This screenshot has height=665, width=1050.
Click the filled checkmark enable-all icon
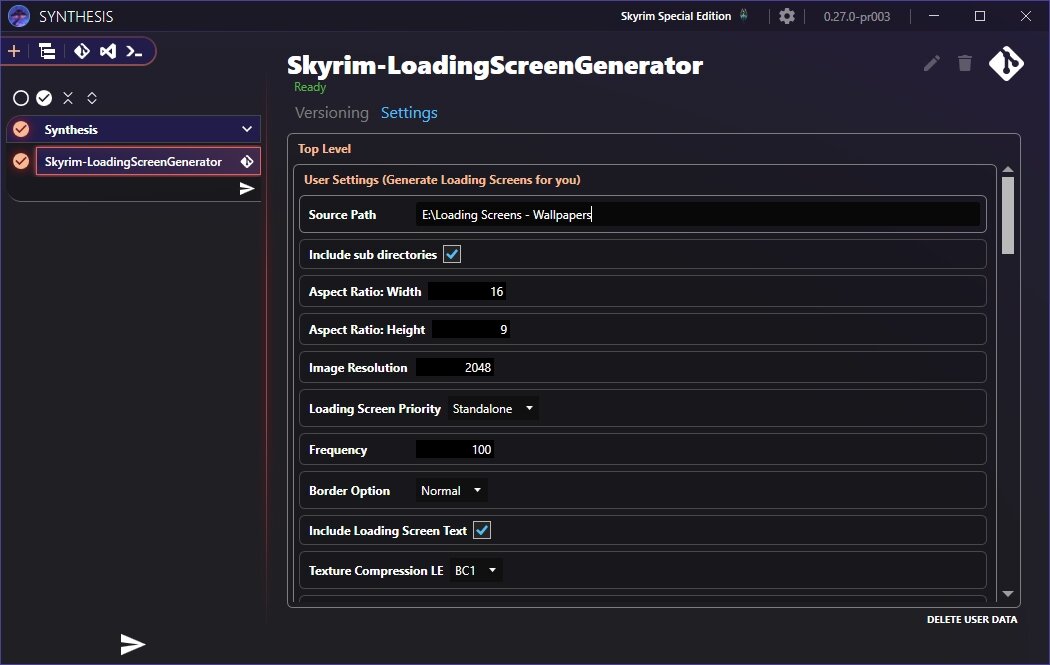point(44,98)
